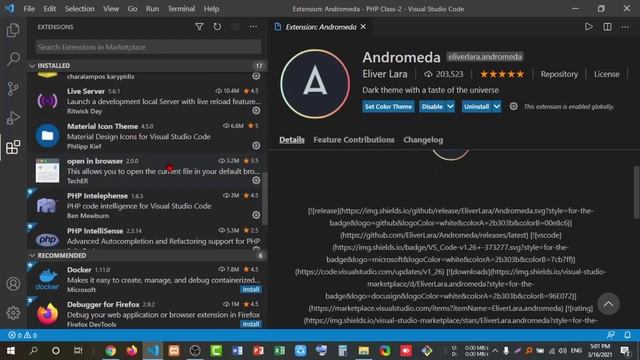Open the Selection menu
Screen dimensions: 640x360
(79, 9)
